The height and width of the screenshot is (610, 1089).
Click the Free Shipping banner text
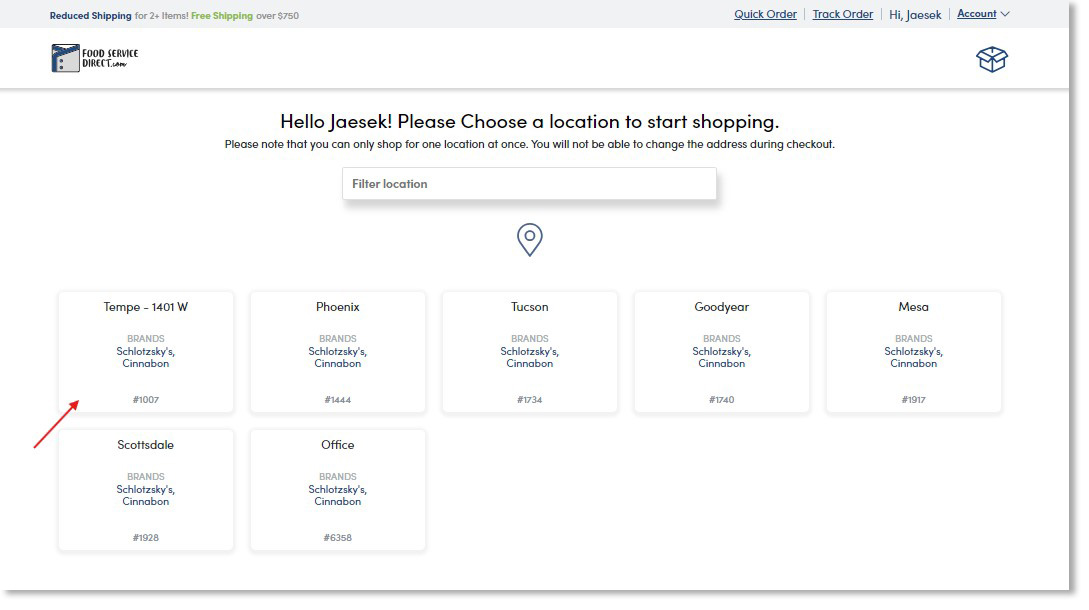(x=222, y=15)
